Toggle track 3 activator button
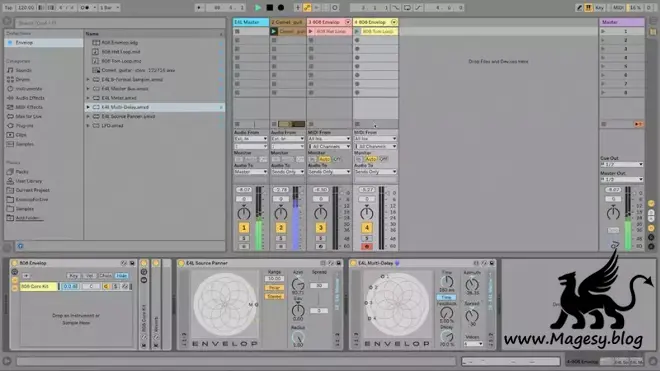Image resolution: width=660 pixels, height=371 pixels. click(320, 228)
